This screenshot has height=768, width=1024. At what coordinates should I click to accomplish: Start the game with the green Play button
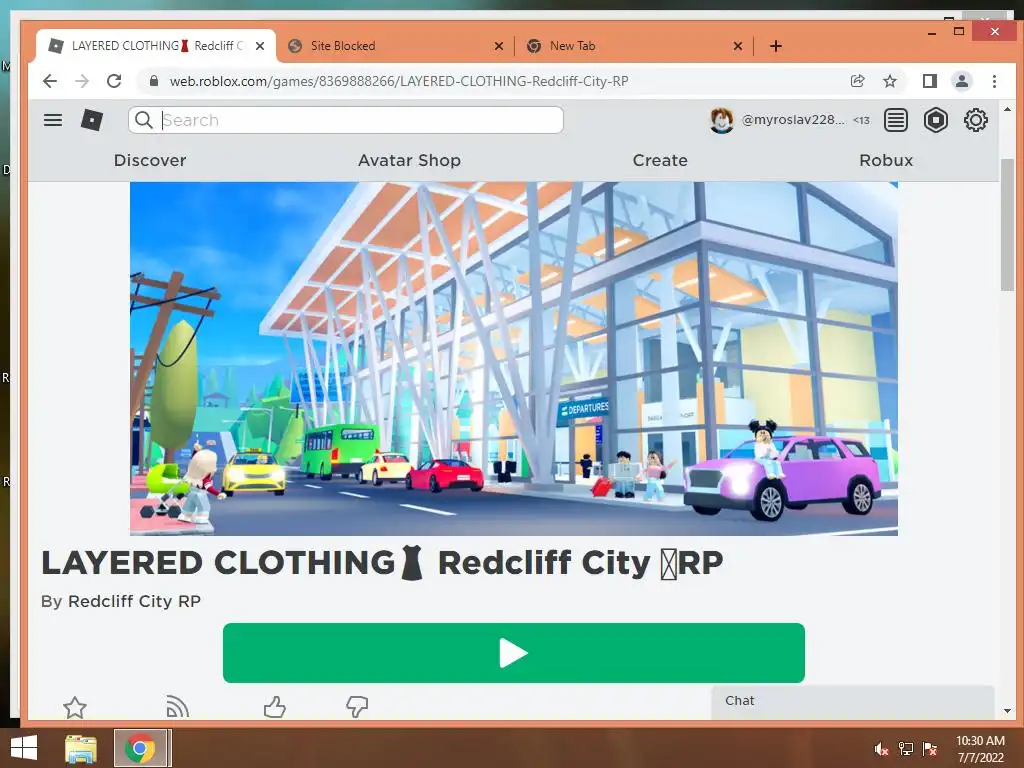(514, 653)
